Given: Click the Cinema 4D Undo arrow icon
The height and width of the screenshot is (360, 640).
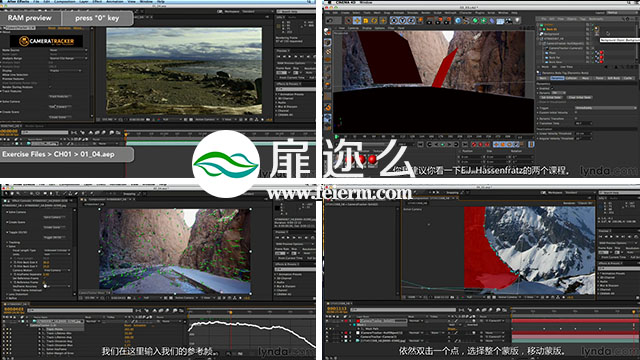Looking at the screenshot, I should click(329, 20).
